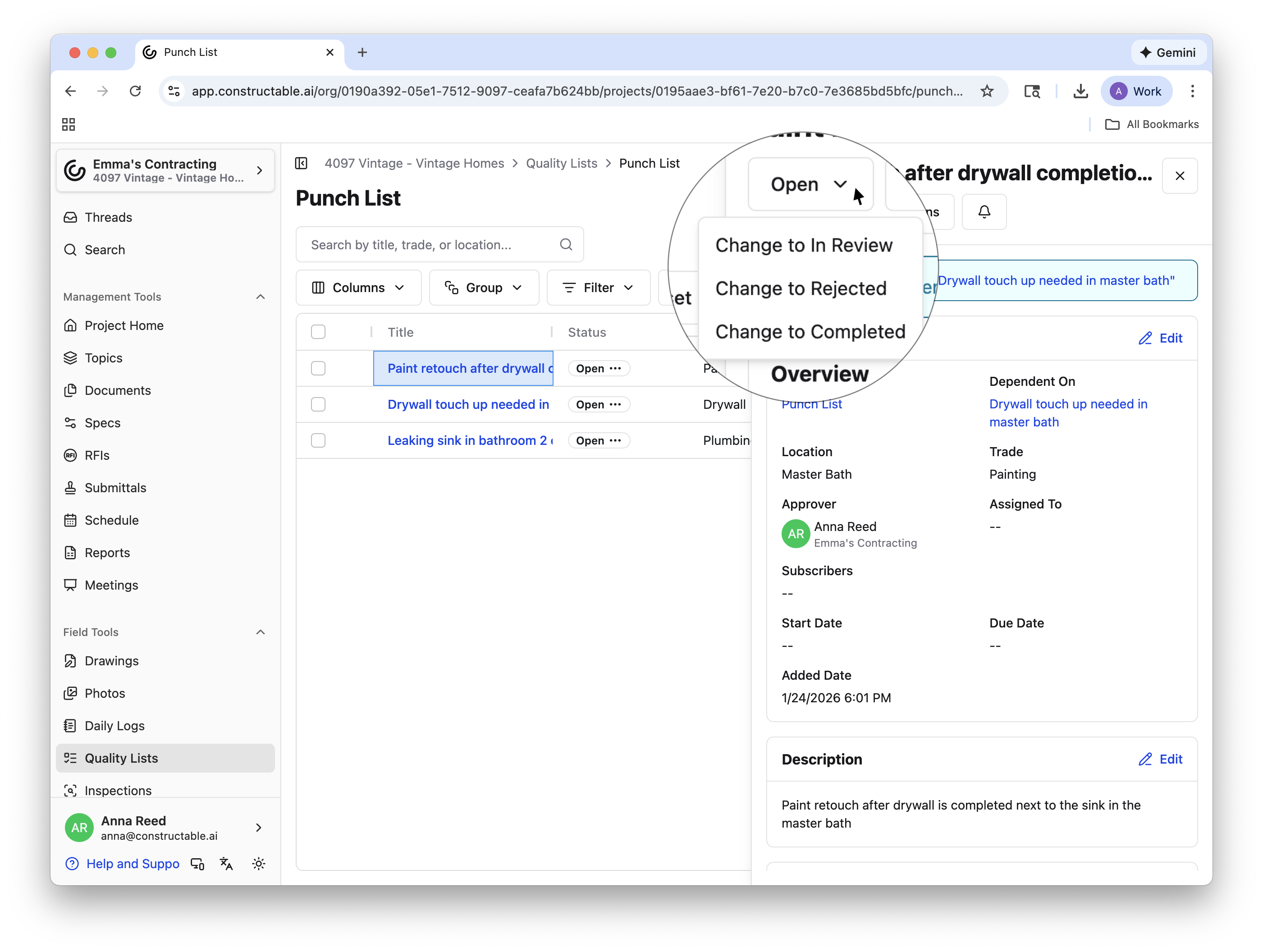The image size is (1263, 952).
Task: Open Drawings field tool
Action: point(165,661)
